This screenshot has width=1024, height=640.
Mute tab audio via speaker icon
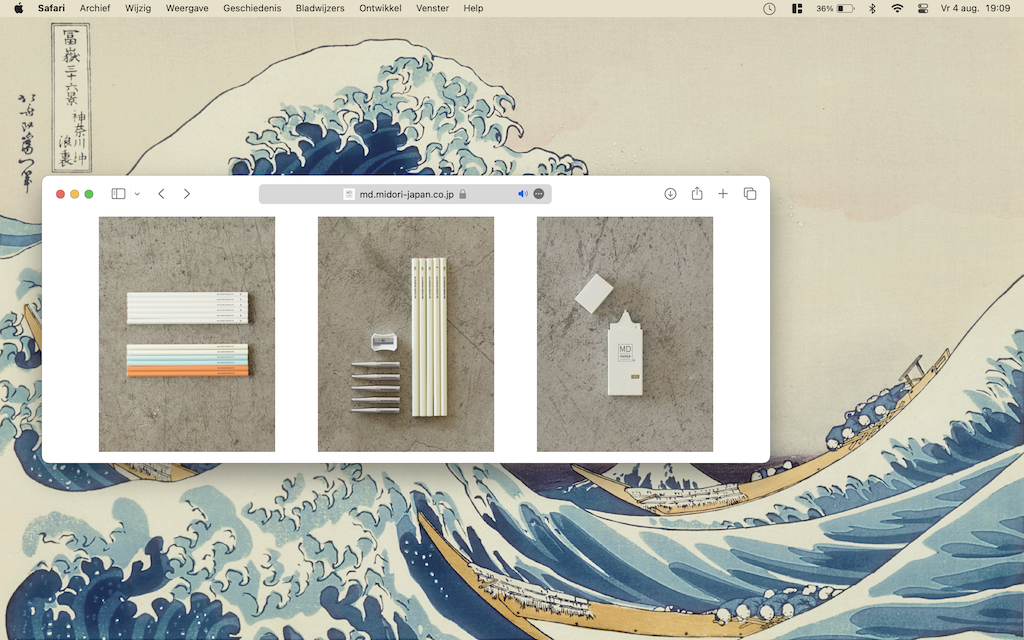click(x=522, y=194)
